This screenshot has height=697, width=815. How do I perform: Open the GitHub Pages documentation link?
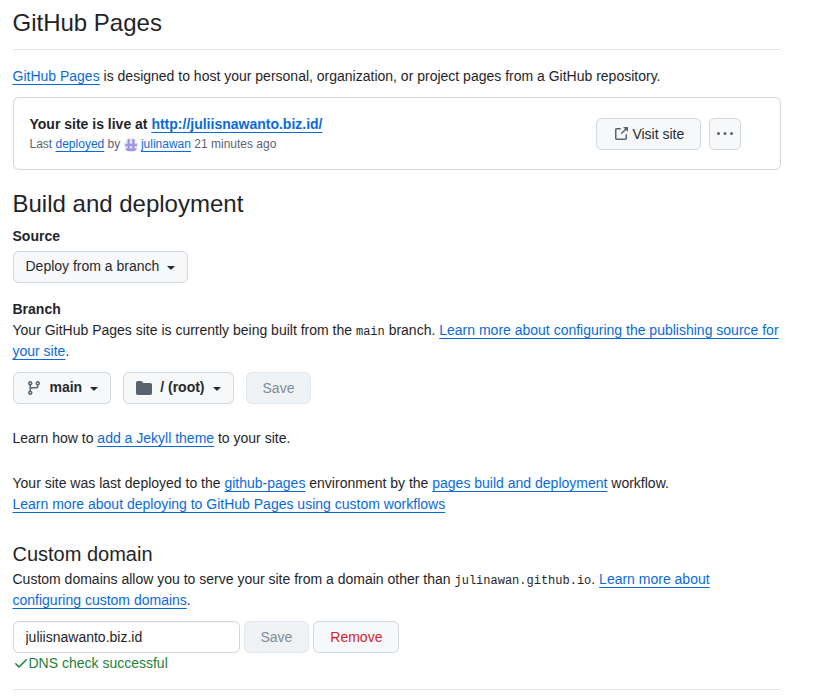pos(56,76)
